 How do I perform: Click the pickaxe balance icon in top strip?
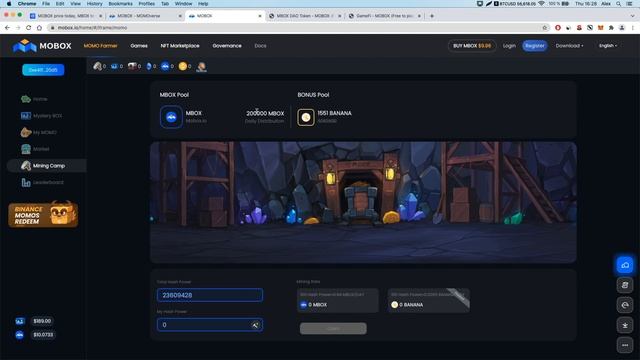coord(97,66)
